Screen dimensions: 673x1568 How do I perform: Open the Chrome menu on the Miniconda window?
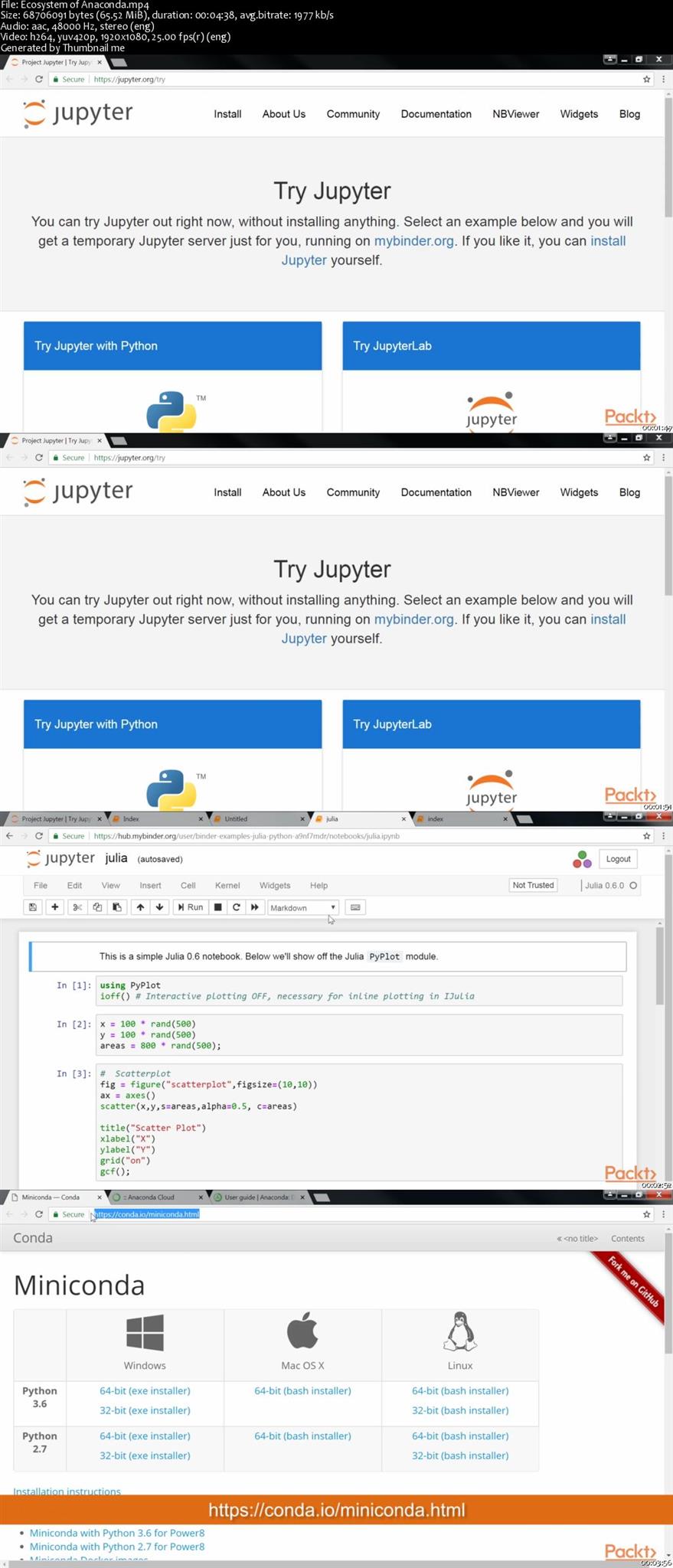pyautogui.click(x=663, y=1214)
